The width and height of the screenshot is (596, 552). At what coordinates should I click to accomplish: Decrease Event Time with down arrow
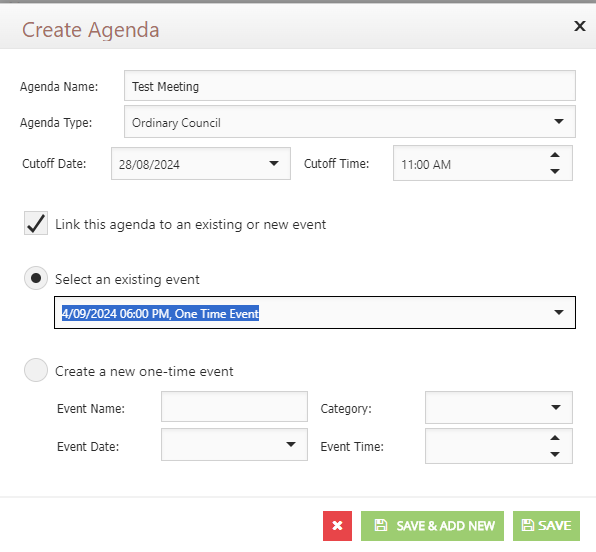pos(555,454)
